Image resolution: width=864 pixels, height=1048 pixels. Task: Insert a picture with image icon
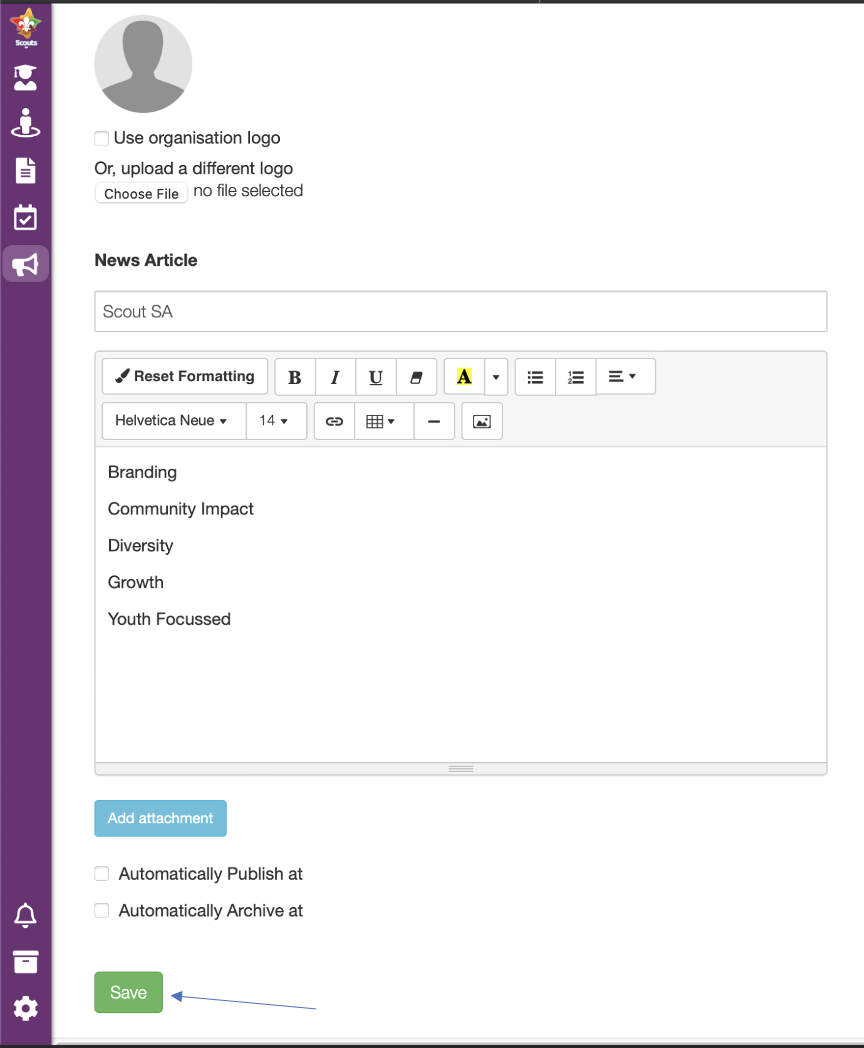(x=482, y=421)
